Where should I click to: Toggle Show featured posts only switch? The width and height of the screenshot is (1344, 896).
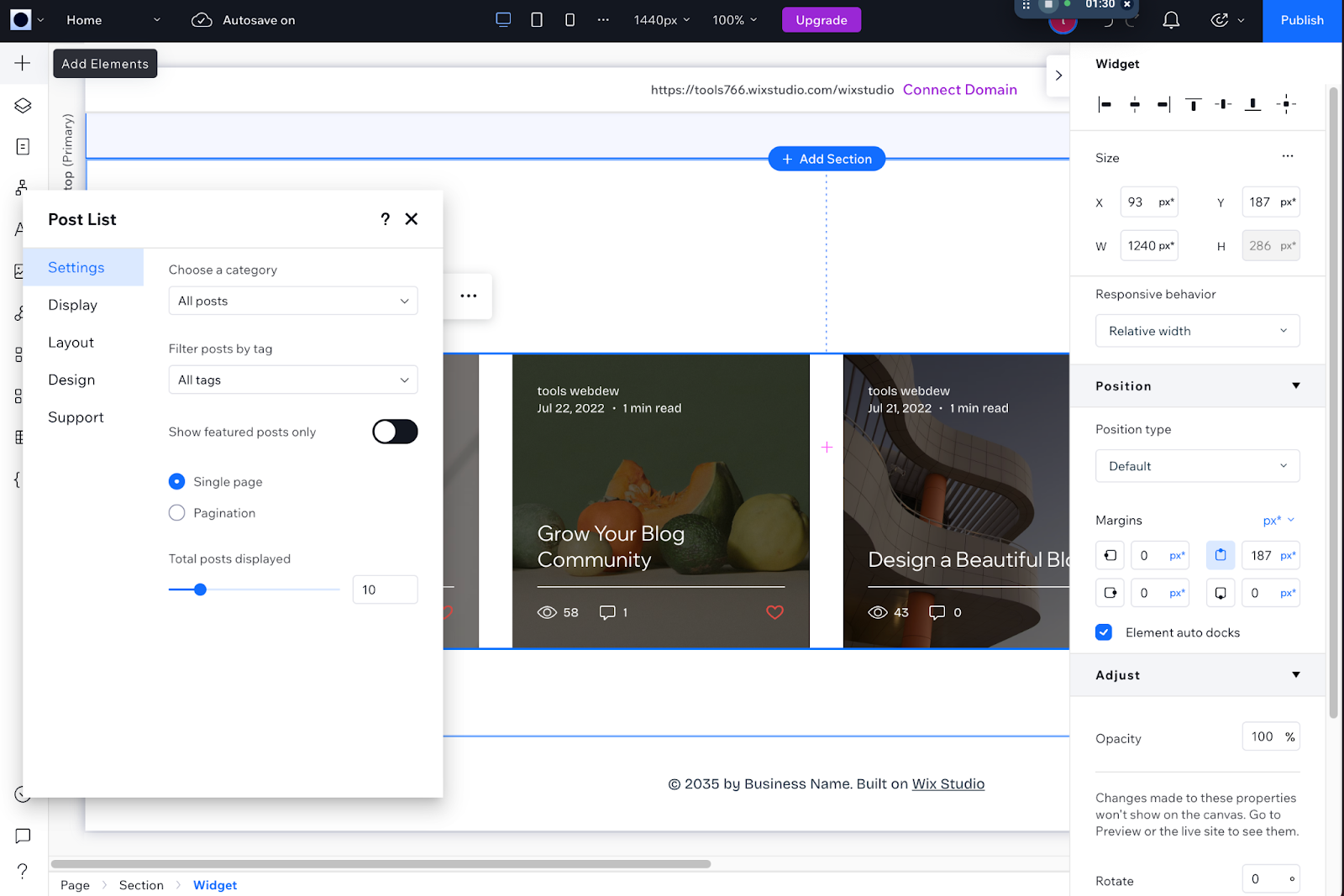click(x=395, y=432)
